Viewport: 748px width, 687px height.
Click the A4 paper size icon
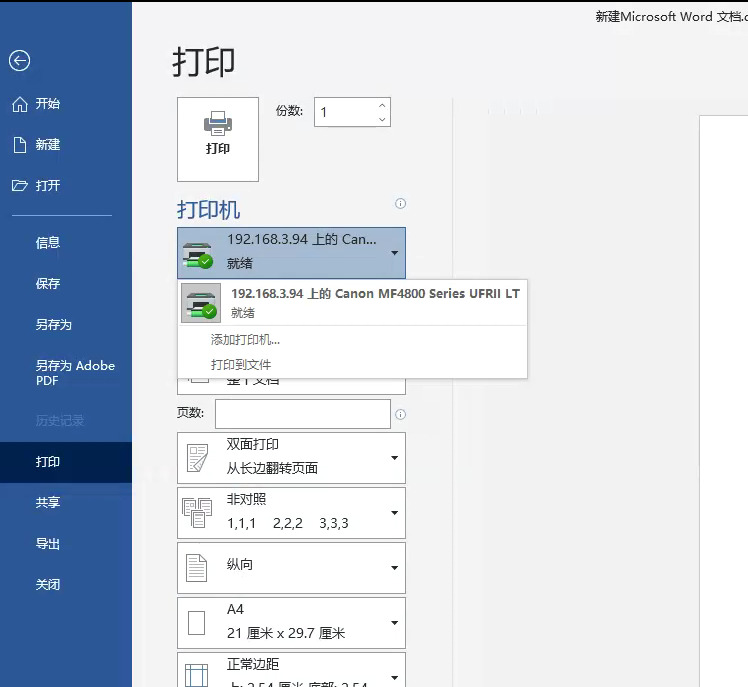pos(197,623)
